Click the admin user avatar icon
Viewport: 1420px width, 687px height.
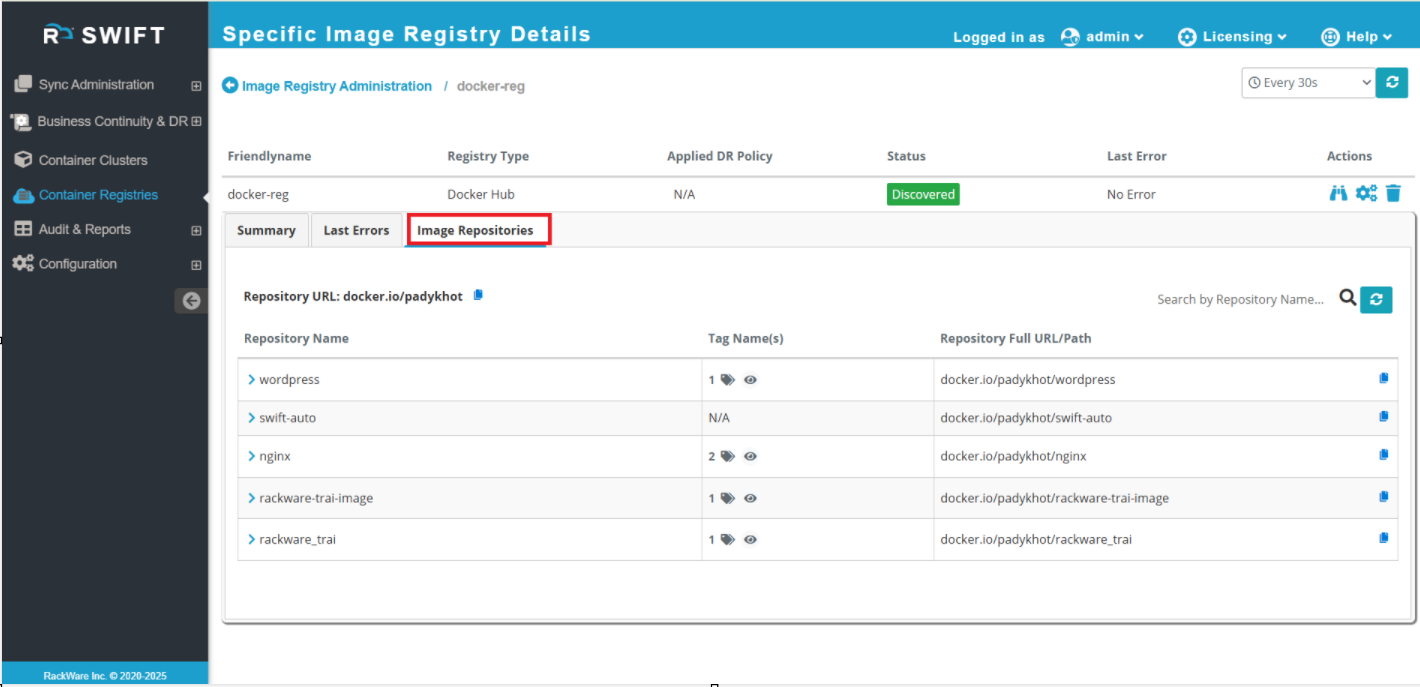pos(1070,37)
